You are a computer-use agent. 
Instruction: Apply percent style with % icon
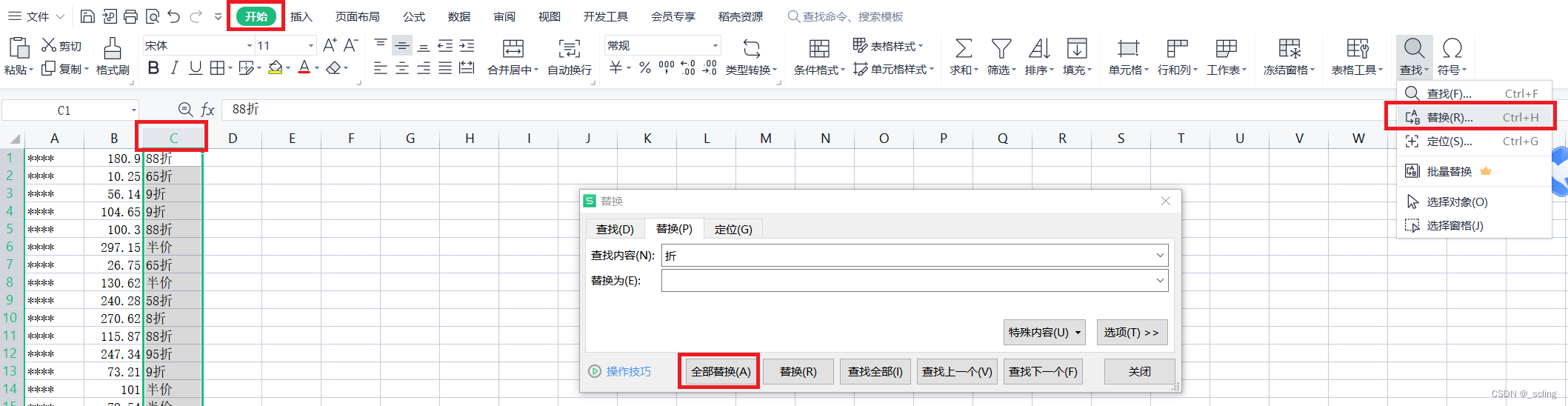click(645, 68)
